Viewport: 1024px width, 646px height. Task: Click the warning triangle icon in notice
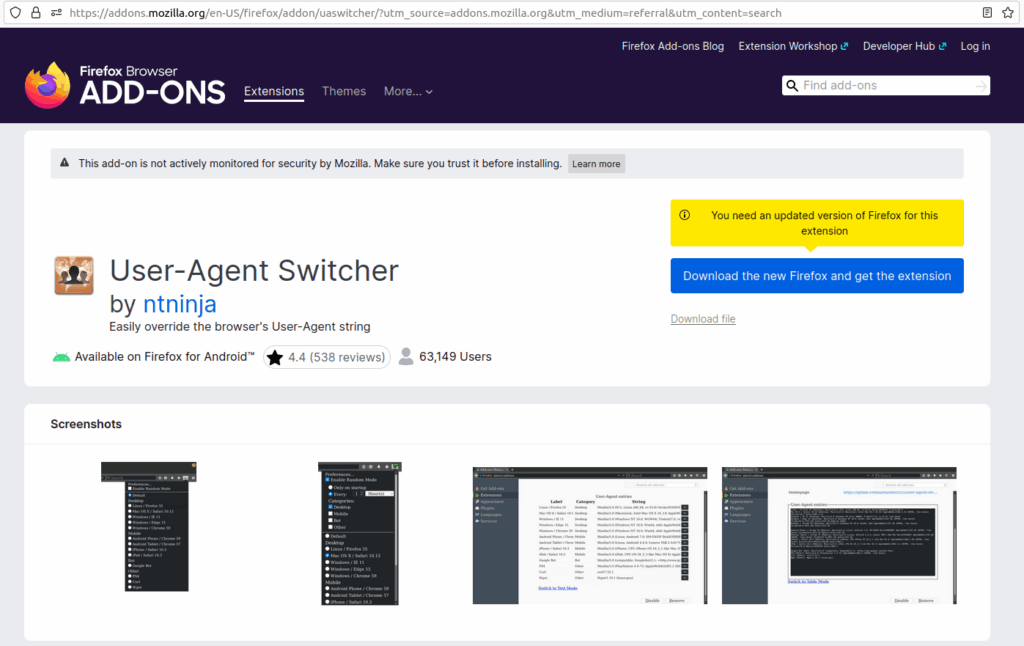click(x=65, y=163)
